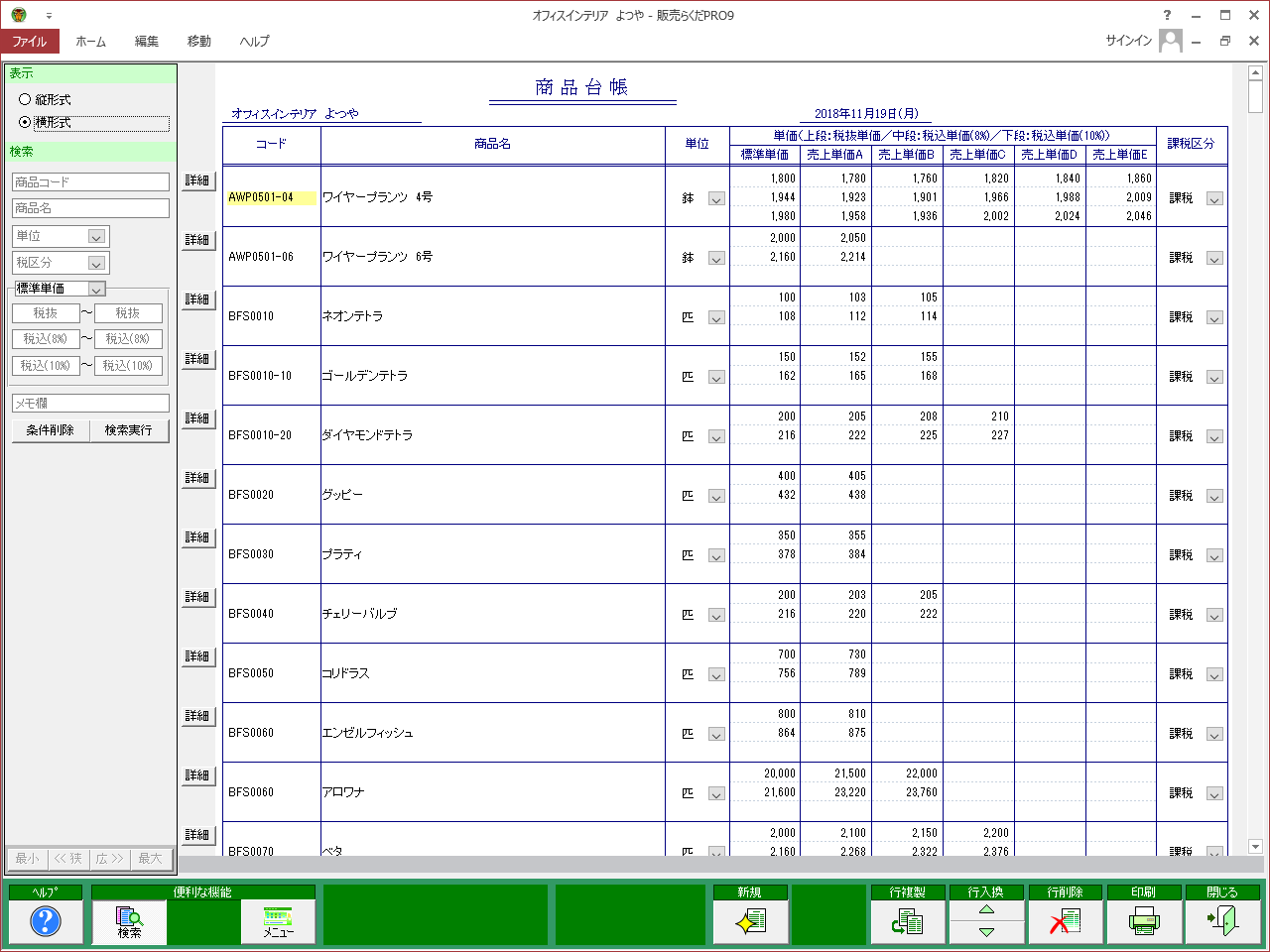1270x952 pixels.
Task: Print ledger with 印刷 printer icon
Action: coord(1144,922)
